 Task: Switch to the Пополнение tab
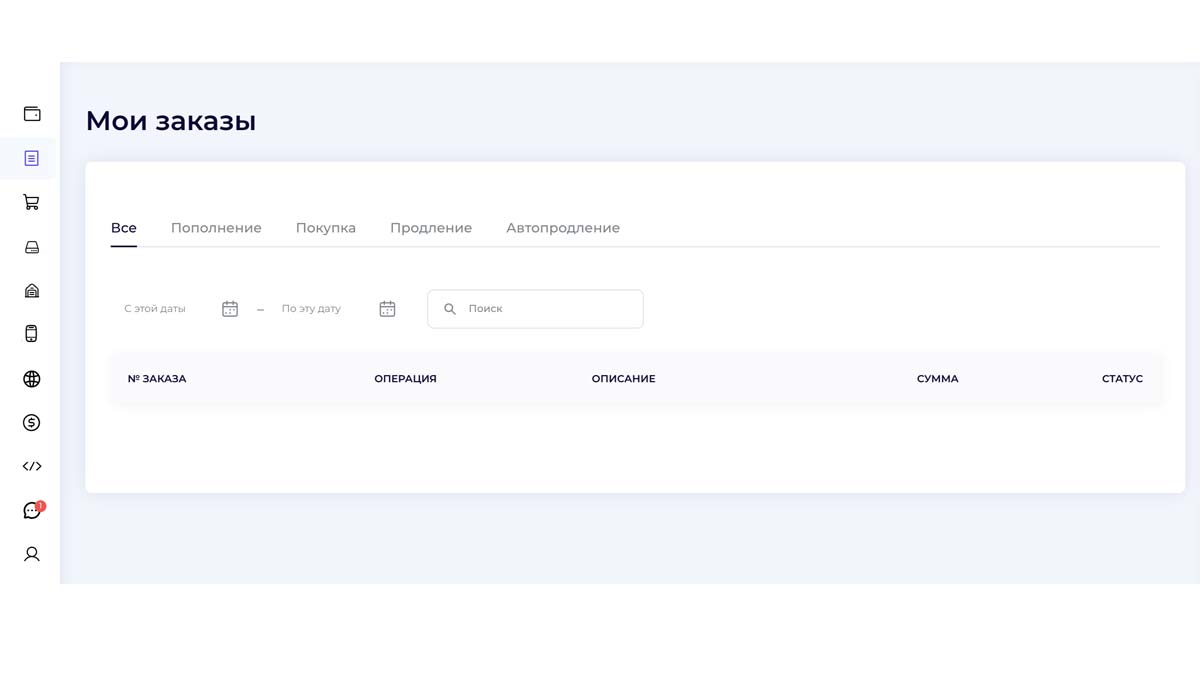[216, 228]
